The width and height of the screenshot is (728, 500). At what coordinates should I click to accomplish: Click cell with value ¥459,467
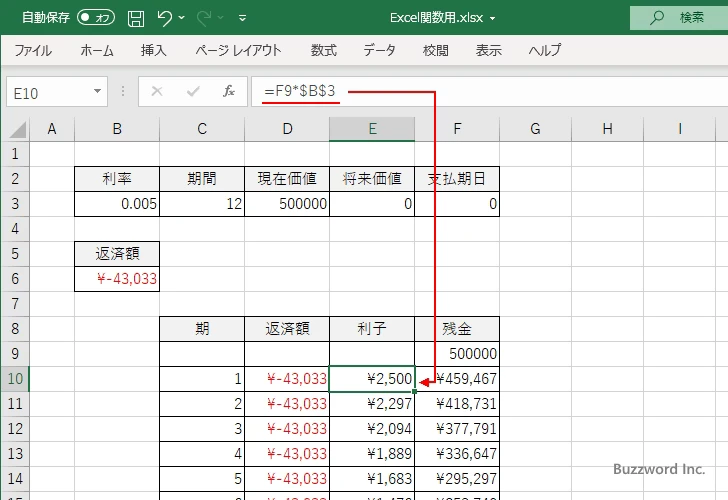pos(457,379)
